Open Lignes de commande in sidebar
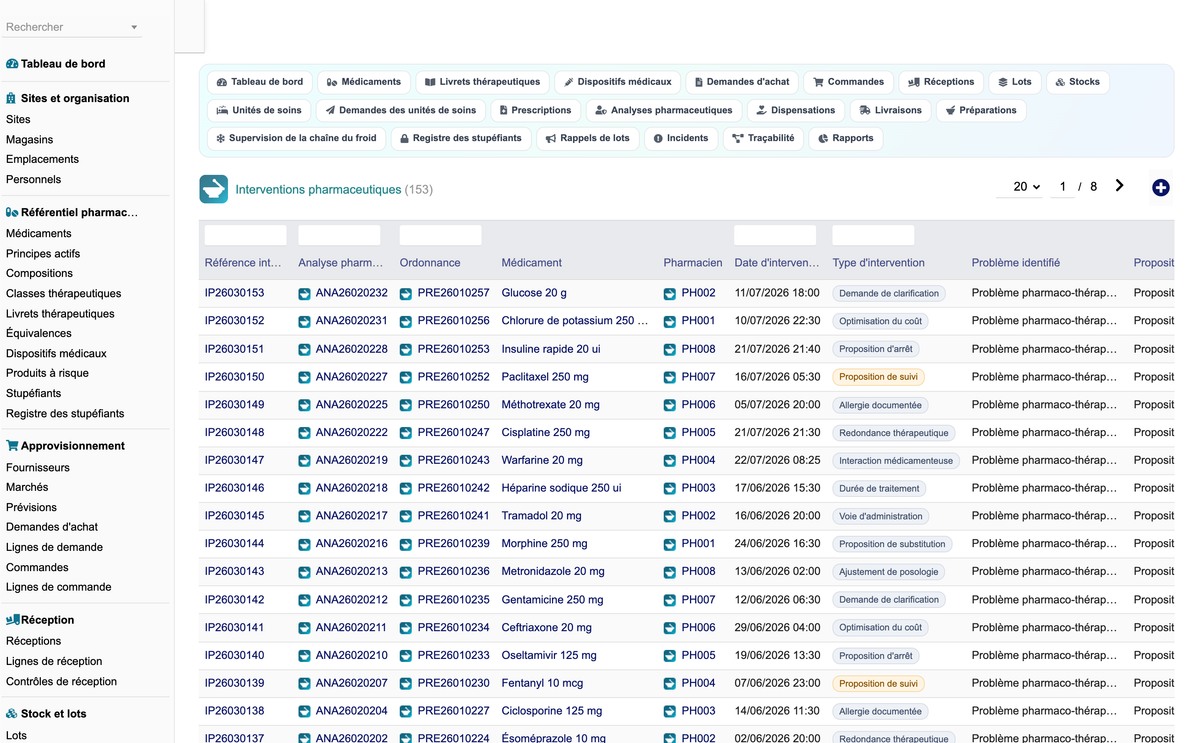Screen dimensions: 1200x743 59,587
